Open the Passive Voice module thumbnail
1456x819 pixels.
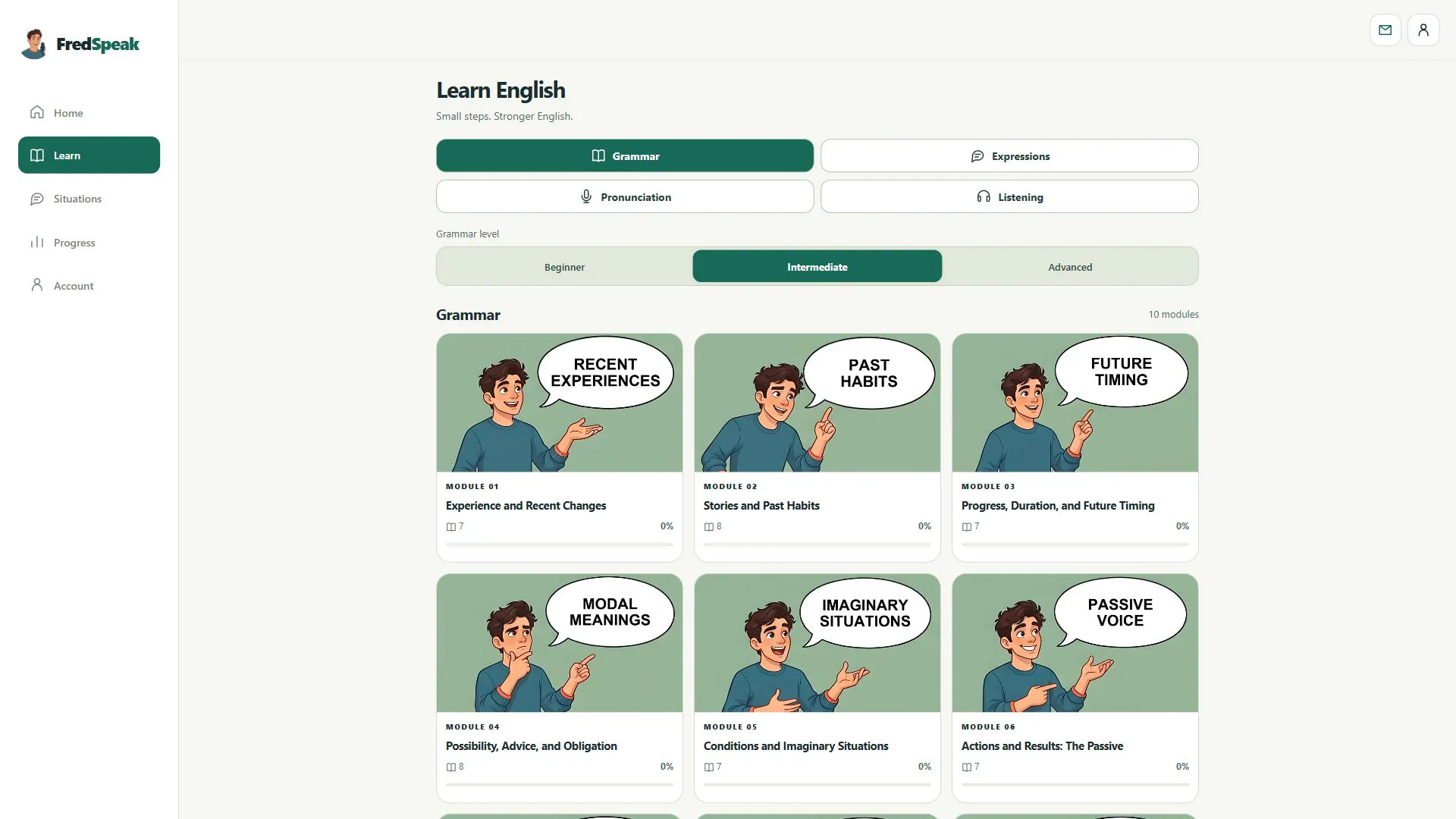pos(1075,643)
